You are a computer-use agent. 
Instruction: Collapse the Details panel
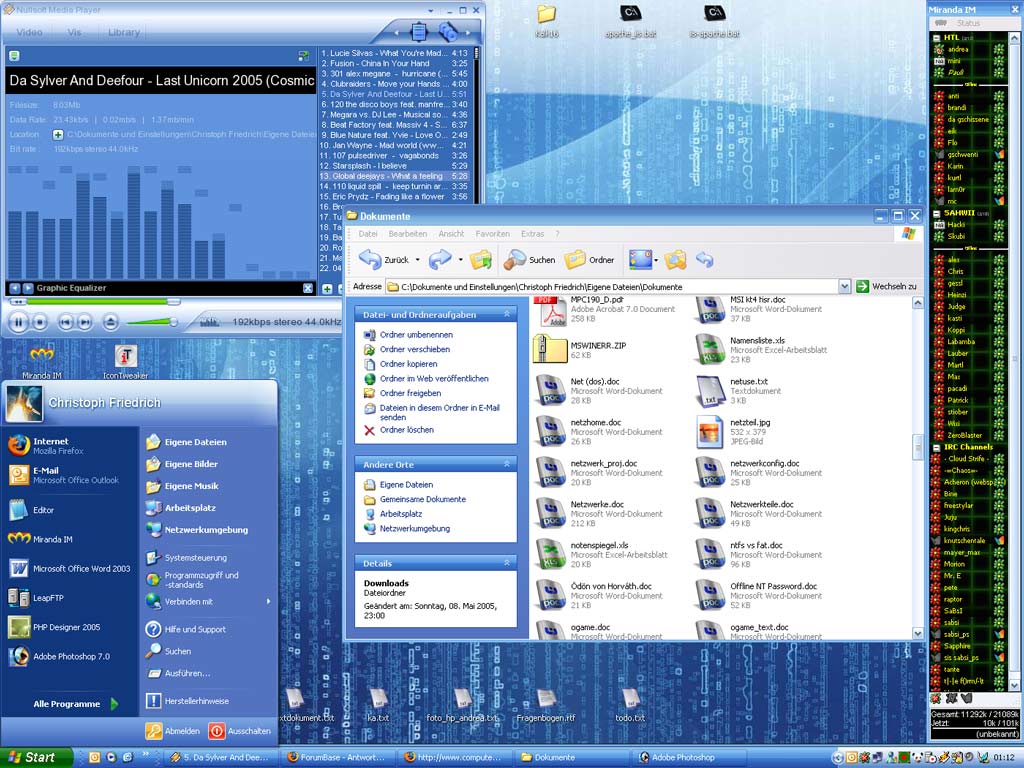click(507, 563)
